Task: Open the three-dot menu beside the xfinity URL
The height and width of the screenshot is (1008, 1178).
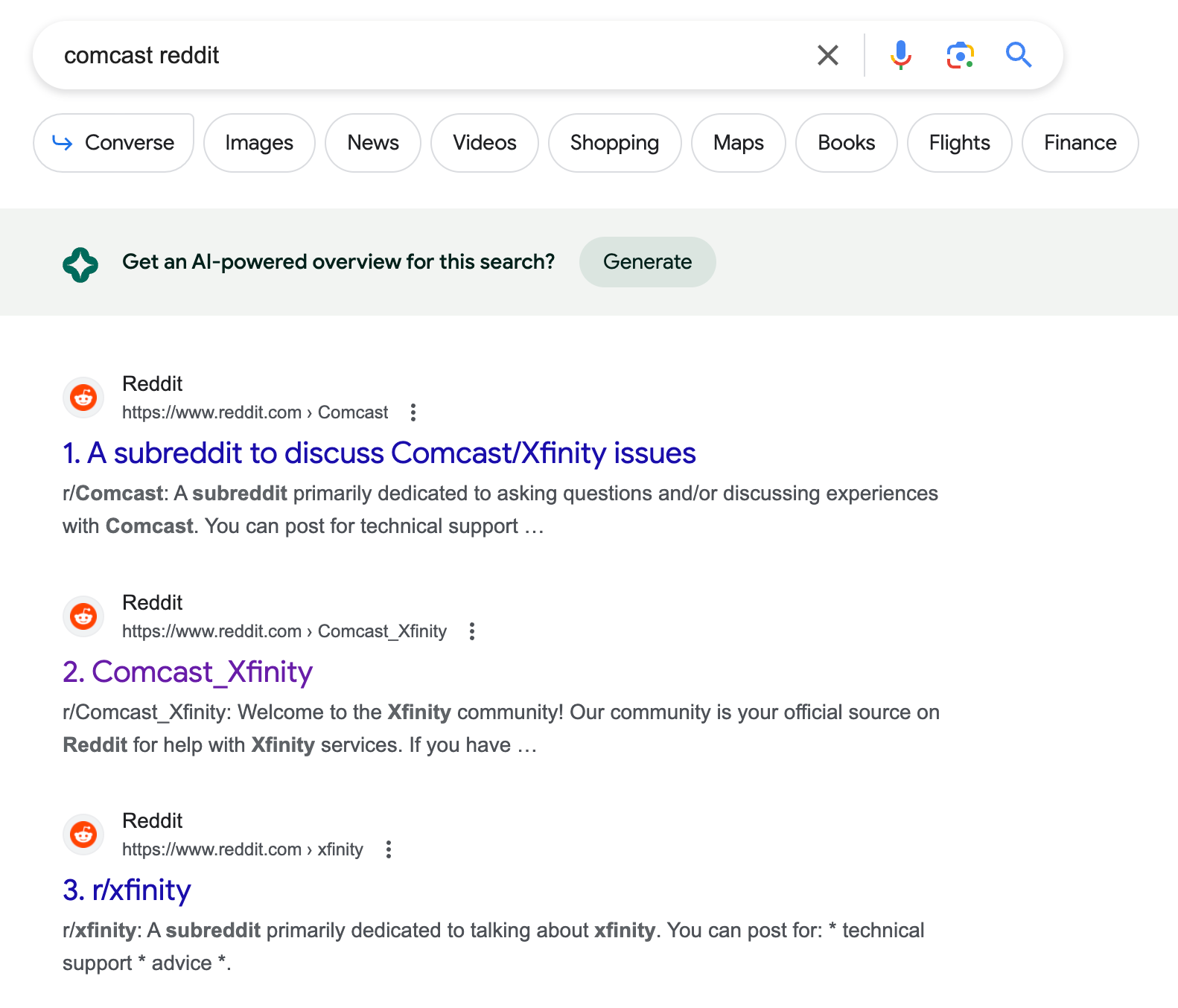Action: tap(388, 849)
